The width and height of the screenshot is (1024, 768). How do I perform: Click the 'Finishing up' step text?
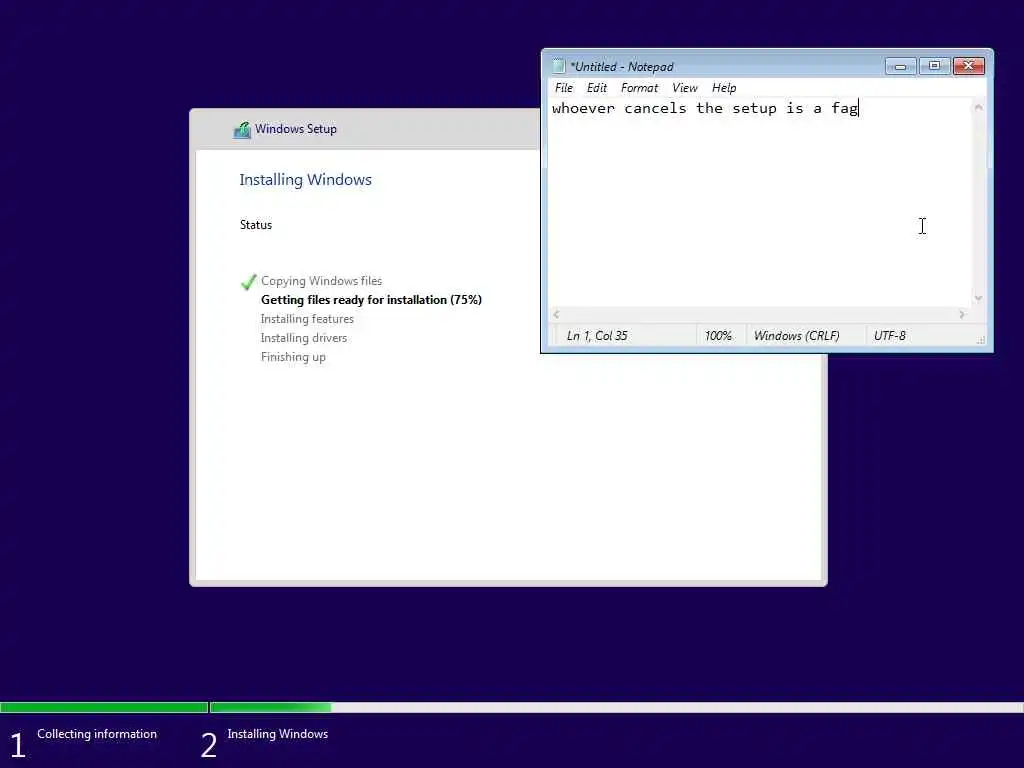click(x=293, y=357)
